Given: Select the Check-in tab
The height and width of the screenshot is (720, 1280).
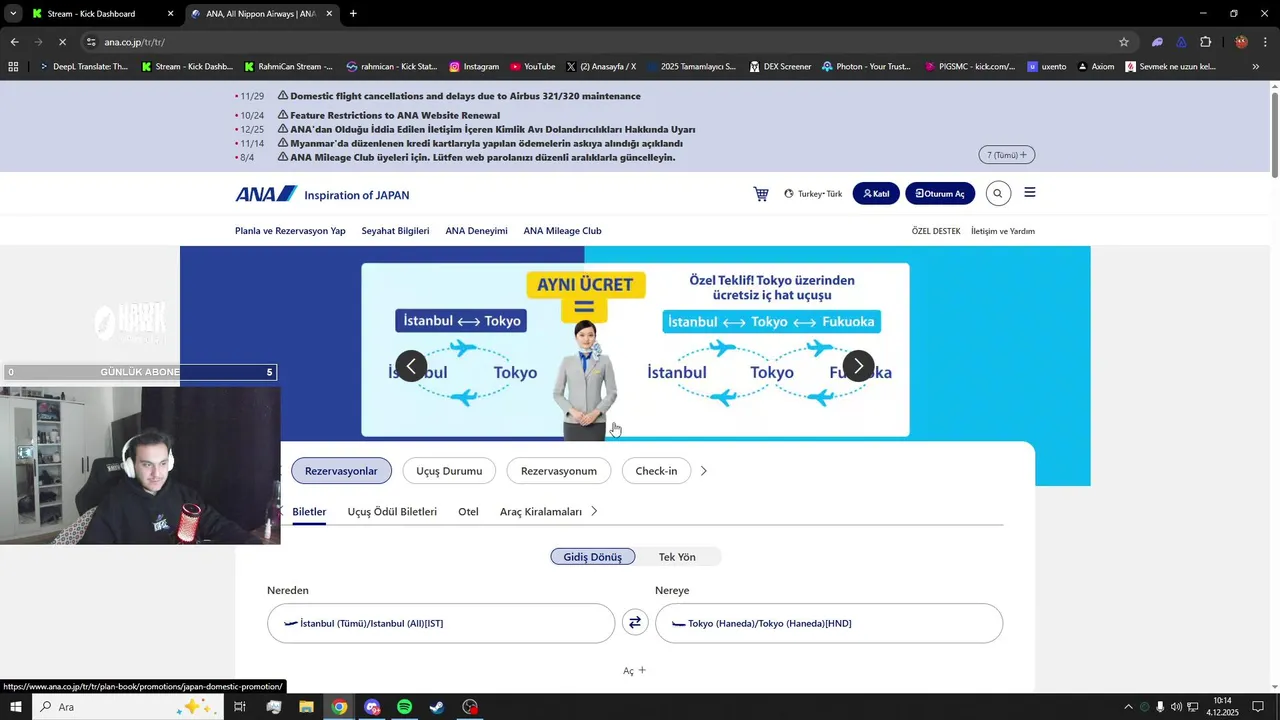Looking at the screenshot, I should tap(656, 471).
